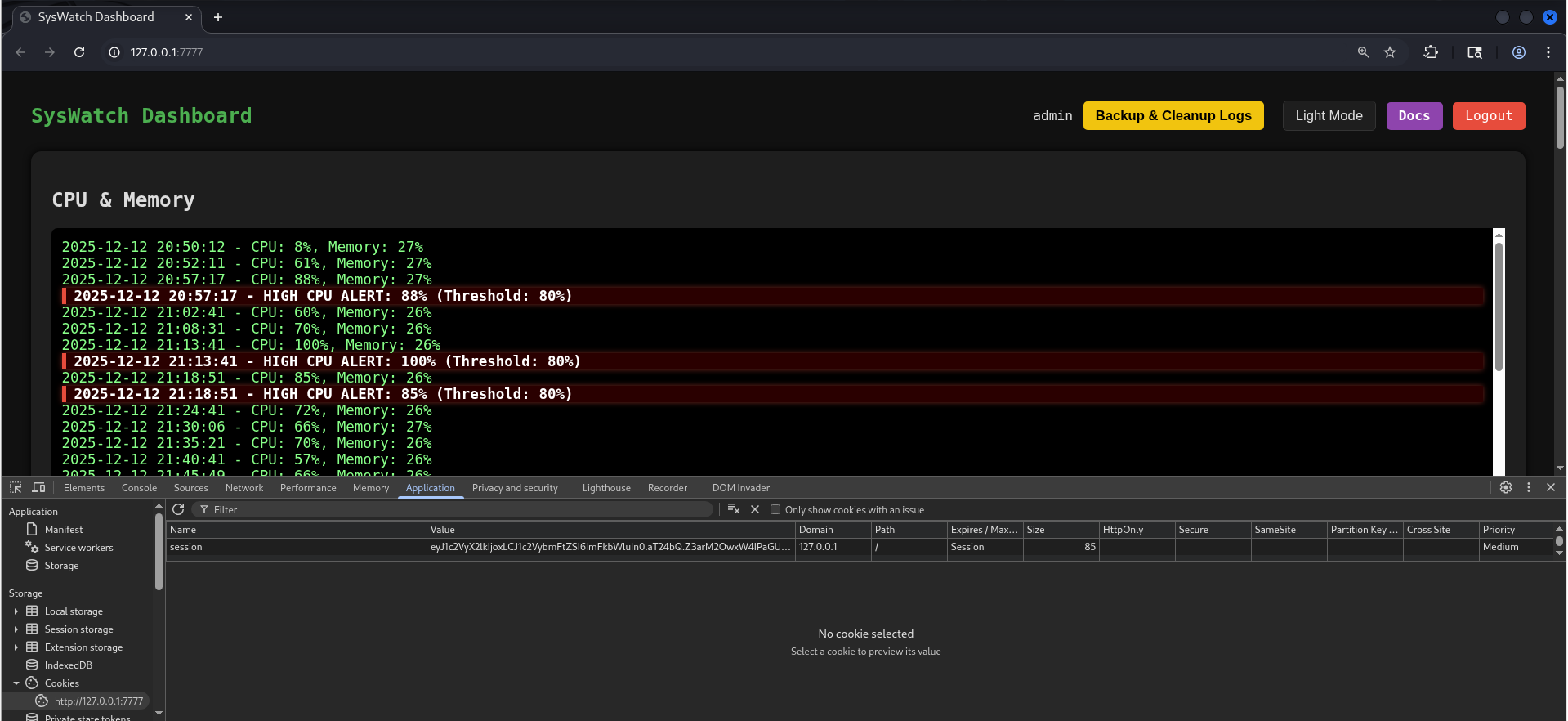Screen dimensions: 1568x721
Task: Bookmark this page with star icon
Action: click(1390, 52)
